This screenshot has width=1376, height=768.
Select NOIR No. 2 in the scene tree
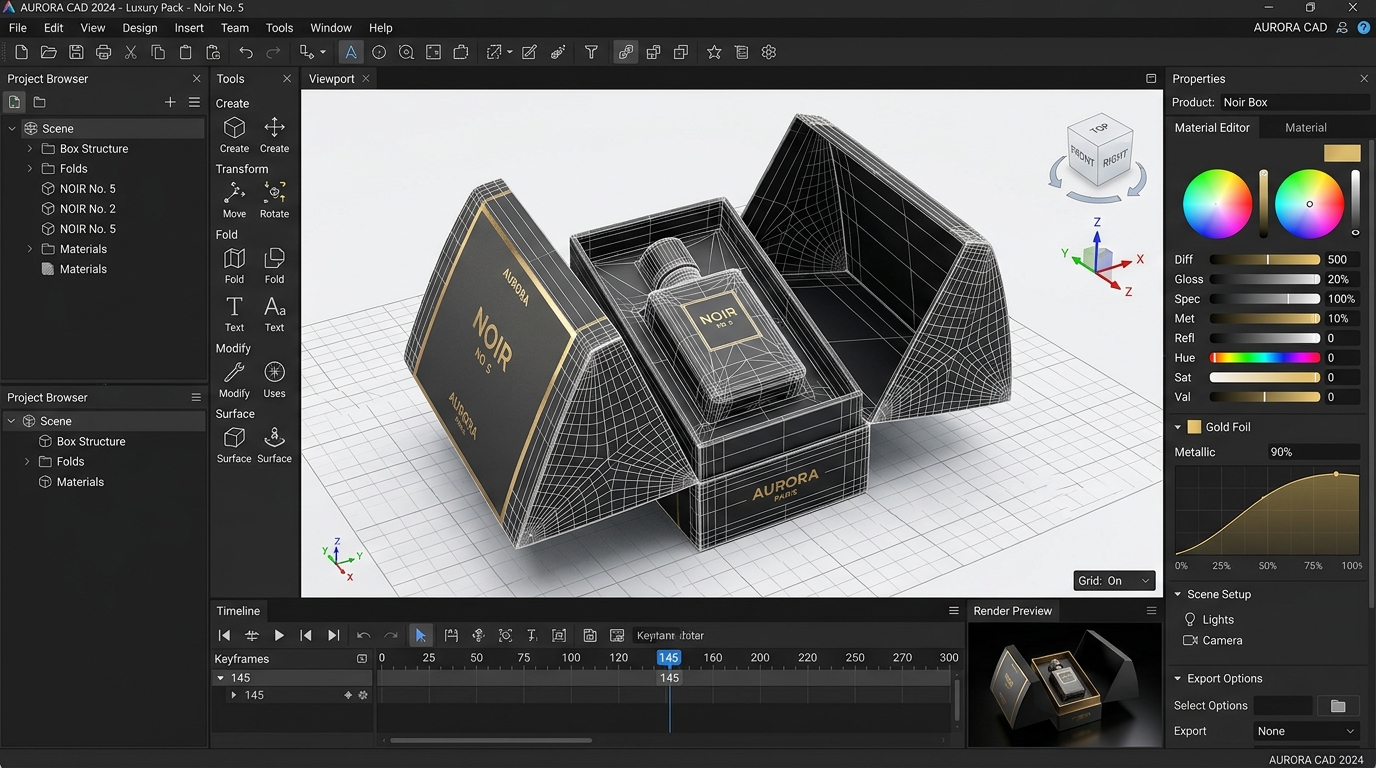click(87, 209)
